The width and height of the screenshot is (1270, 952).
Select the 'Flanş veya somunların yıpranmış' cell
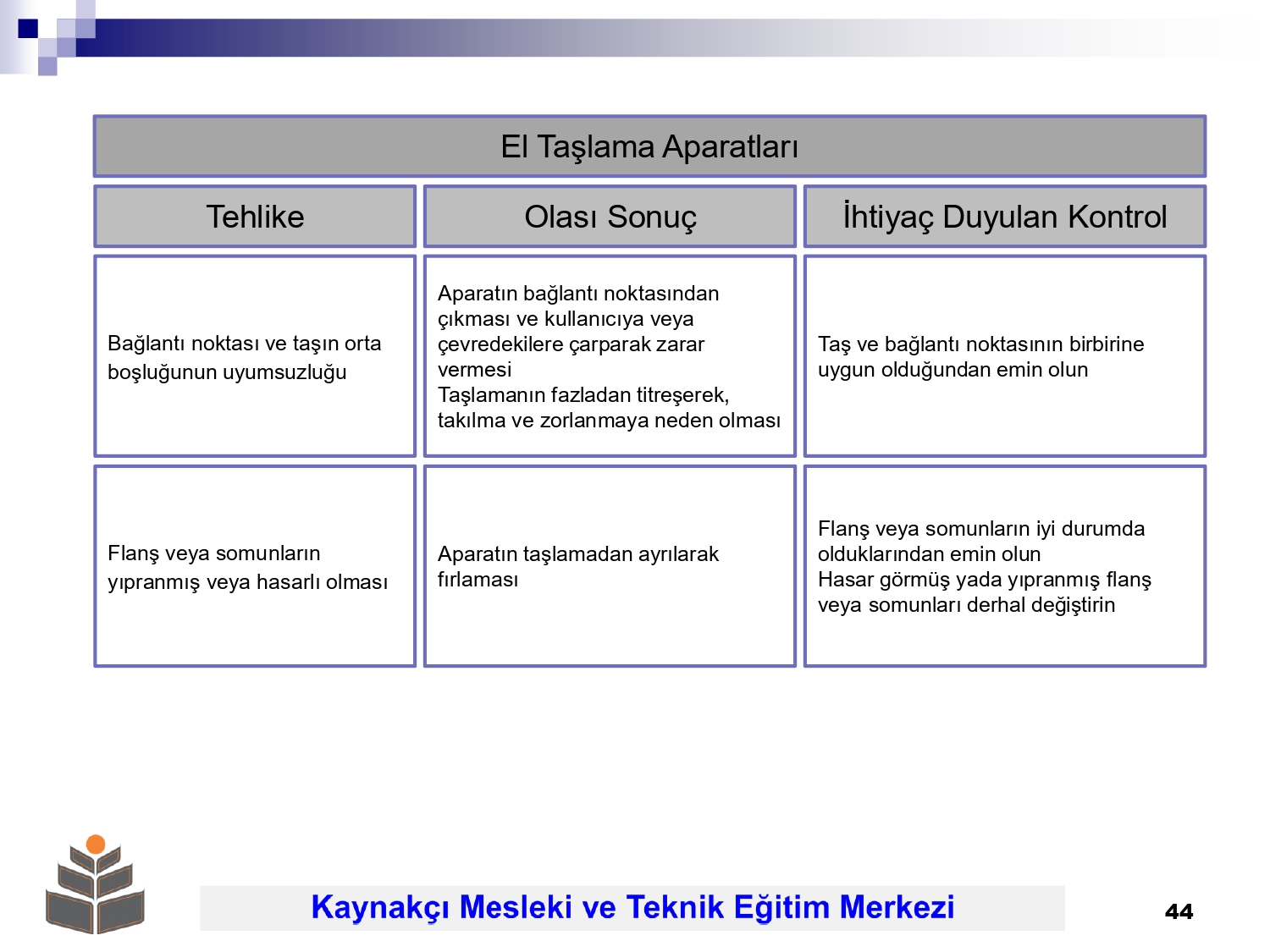255,566
